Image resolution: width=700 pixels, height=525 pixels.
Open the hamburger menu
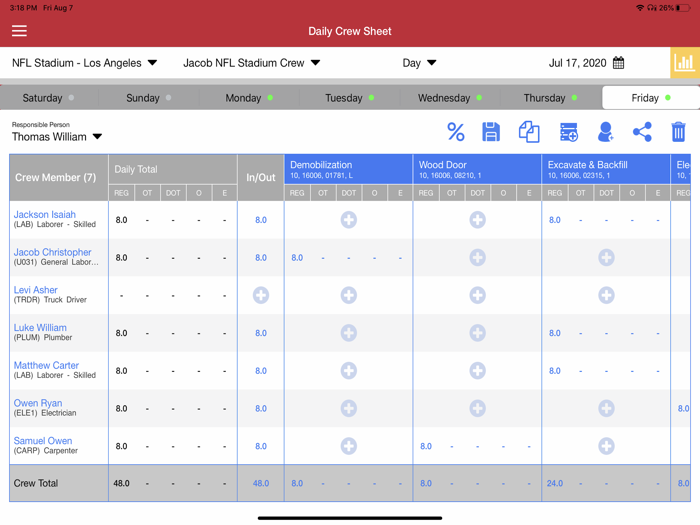[x=19, y=31]
